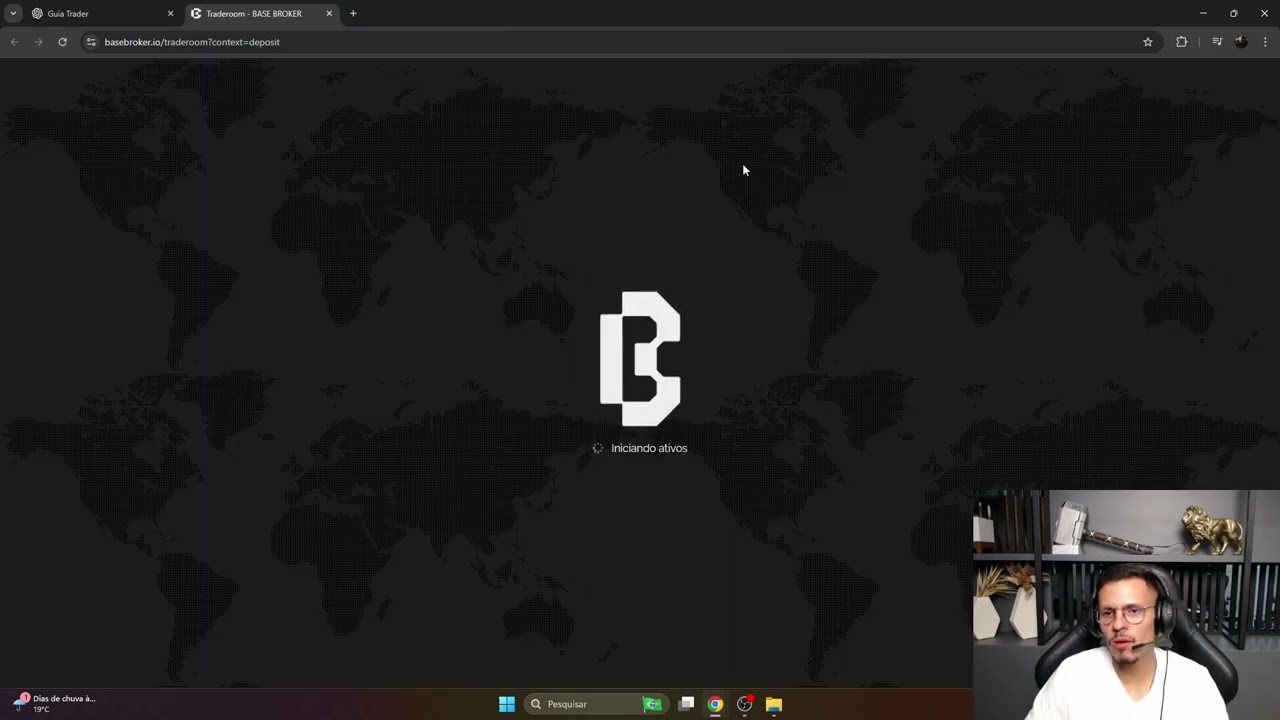
Task: Open the tab search dropdown arrow
Action: 13,14
